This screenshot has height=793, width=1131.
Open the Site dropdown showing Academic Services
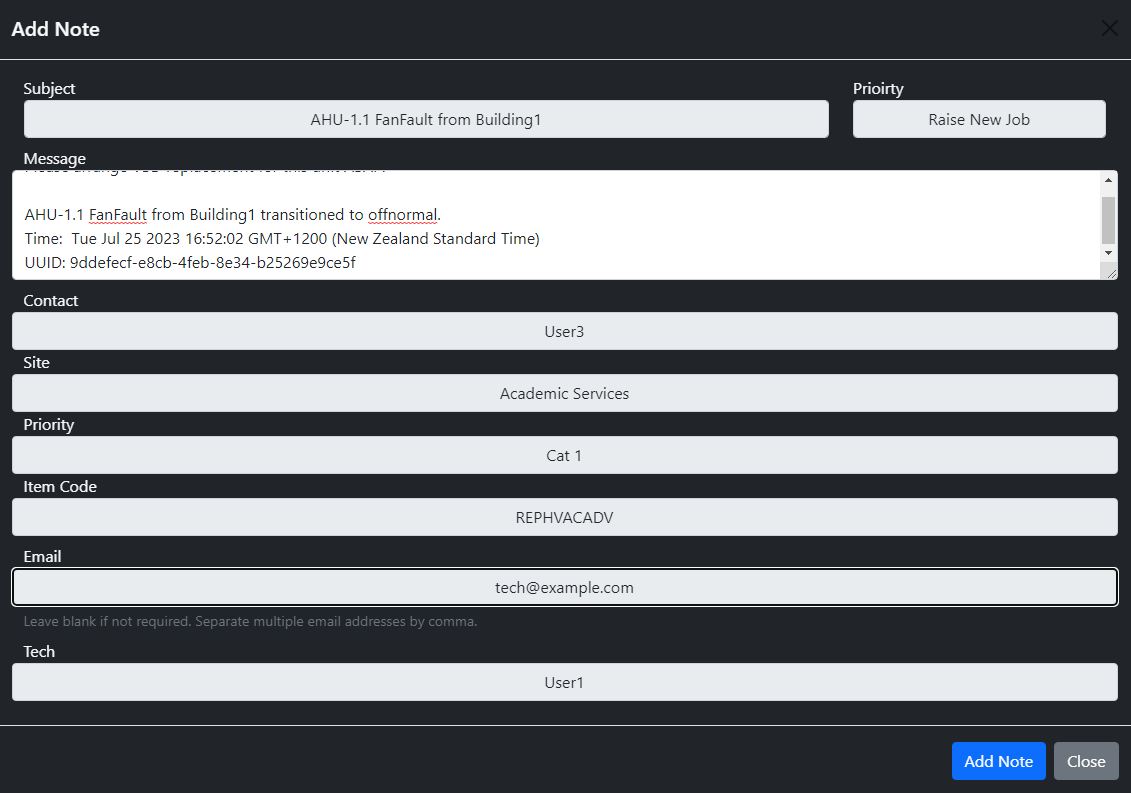coord(564,393)
